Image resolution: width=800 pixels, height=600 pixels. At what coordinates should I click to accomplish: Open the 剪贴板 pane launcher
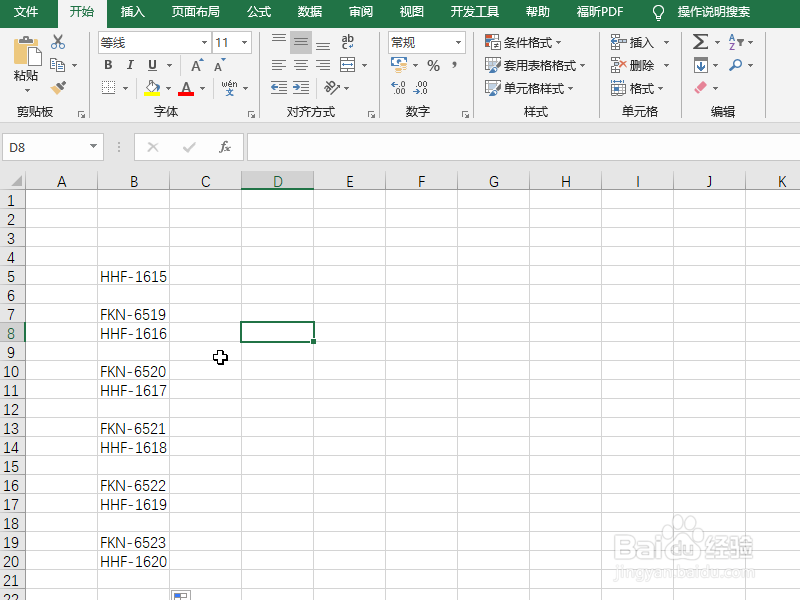tap(81, 115)
